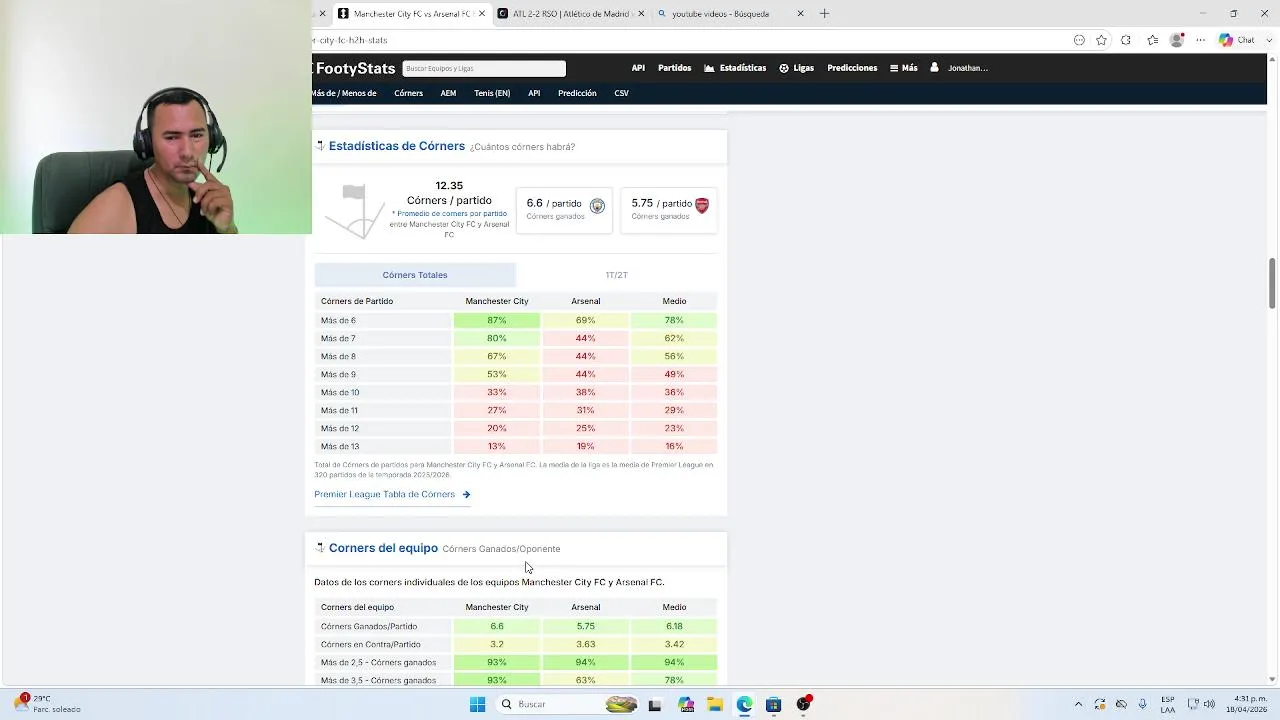Click Arsenal 69% cell for Más de 6
1280x720 pixels.
[x=585, y=320]
